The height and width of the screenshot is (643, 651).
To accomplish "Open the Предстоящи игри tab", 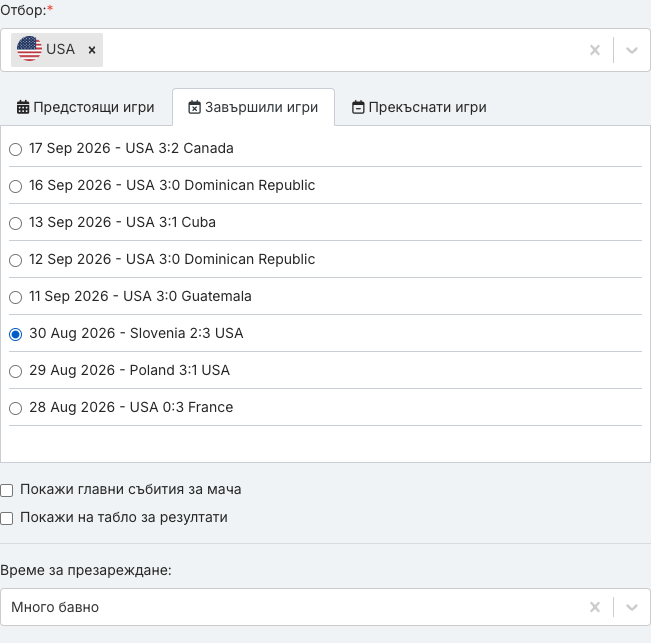I will coord(86,107).
